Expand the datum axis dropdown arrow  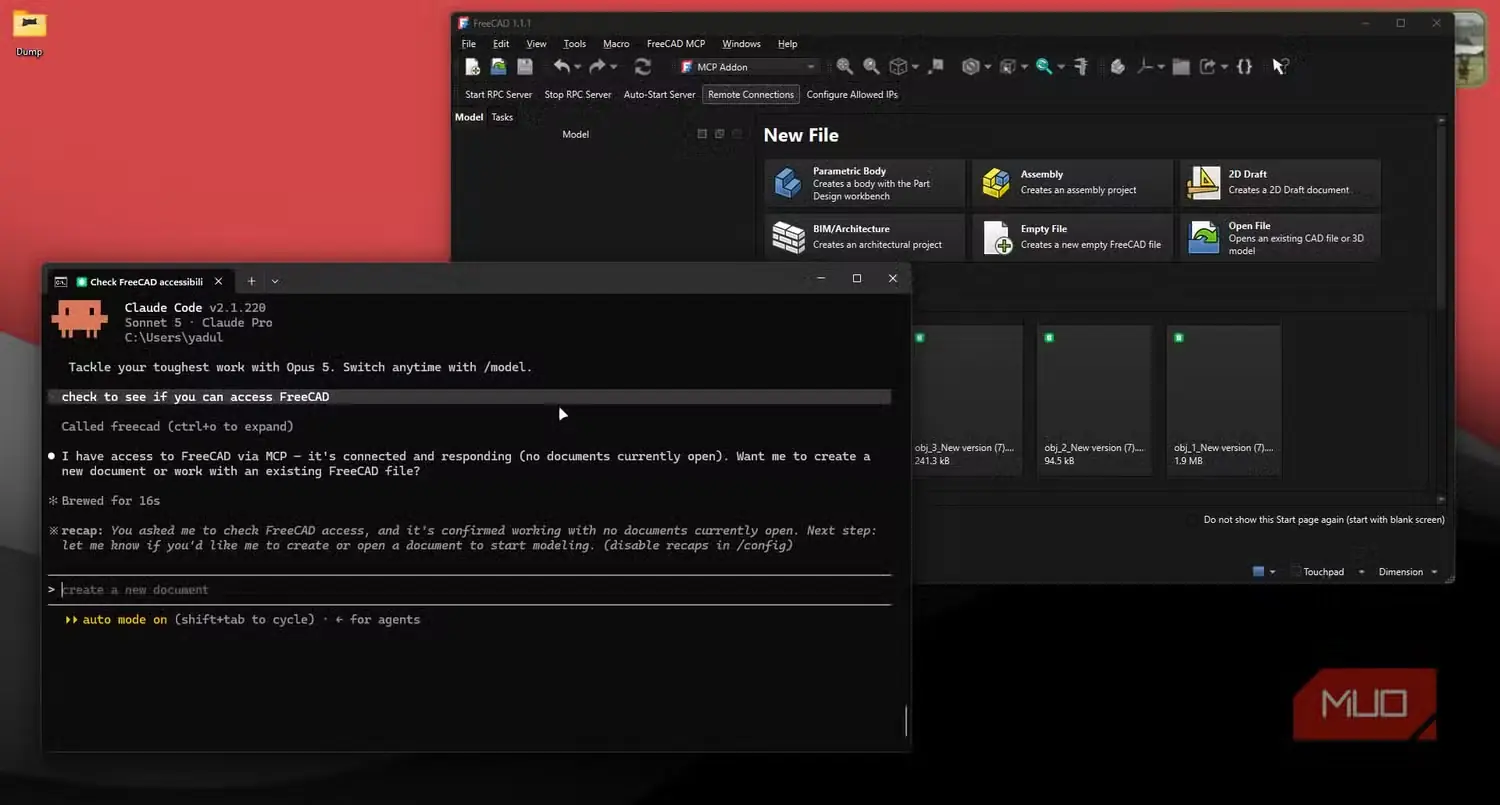1161,67
